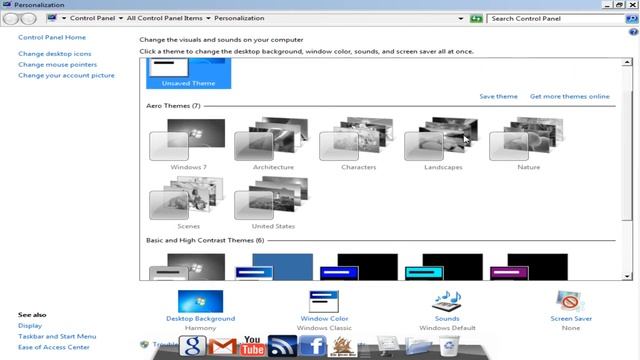Click the Search Control Panel field
This screenshot has width=640, height=360.
point(556,19)
